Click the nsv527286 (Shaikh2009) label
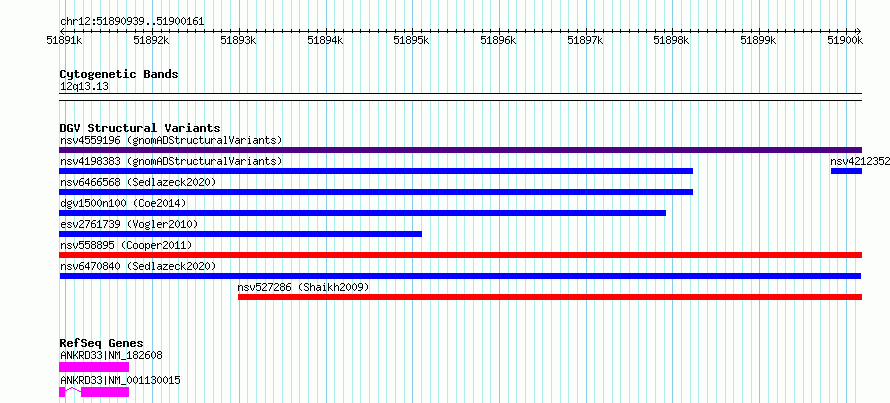The height and width of the screenshot is (403, 890). pyautogui.click(x=303, y=287)
